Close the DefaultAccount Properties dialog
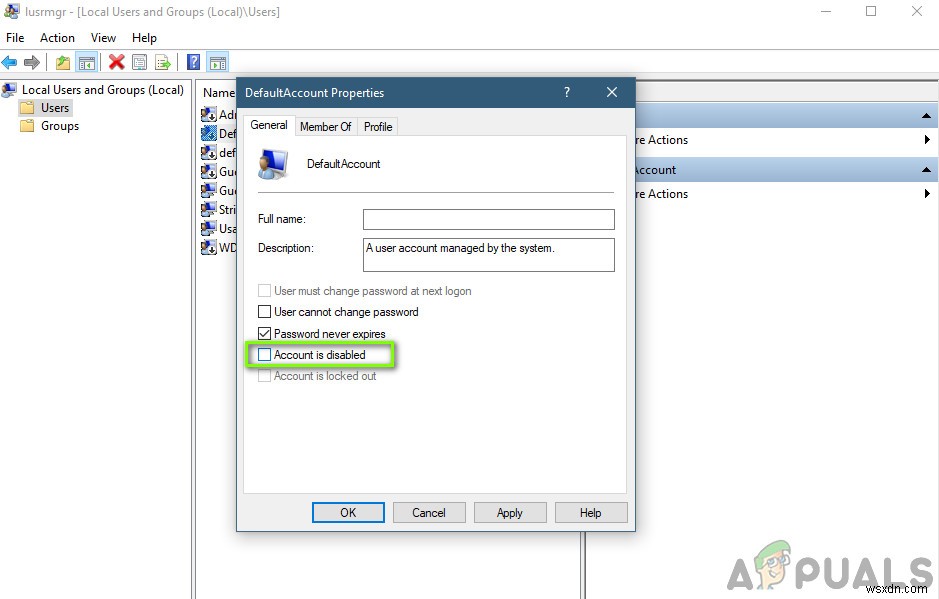Viewport: 939px width, 599px height. click(611, 92)
